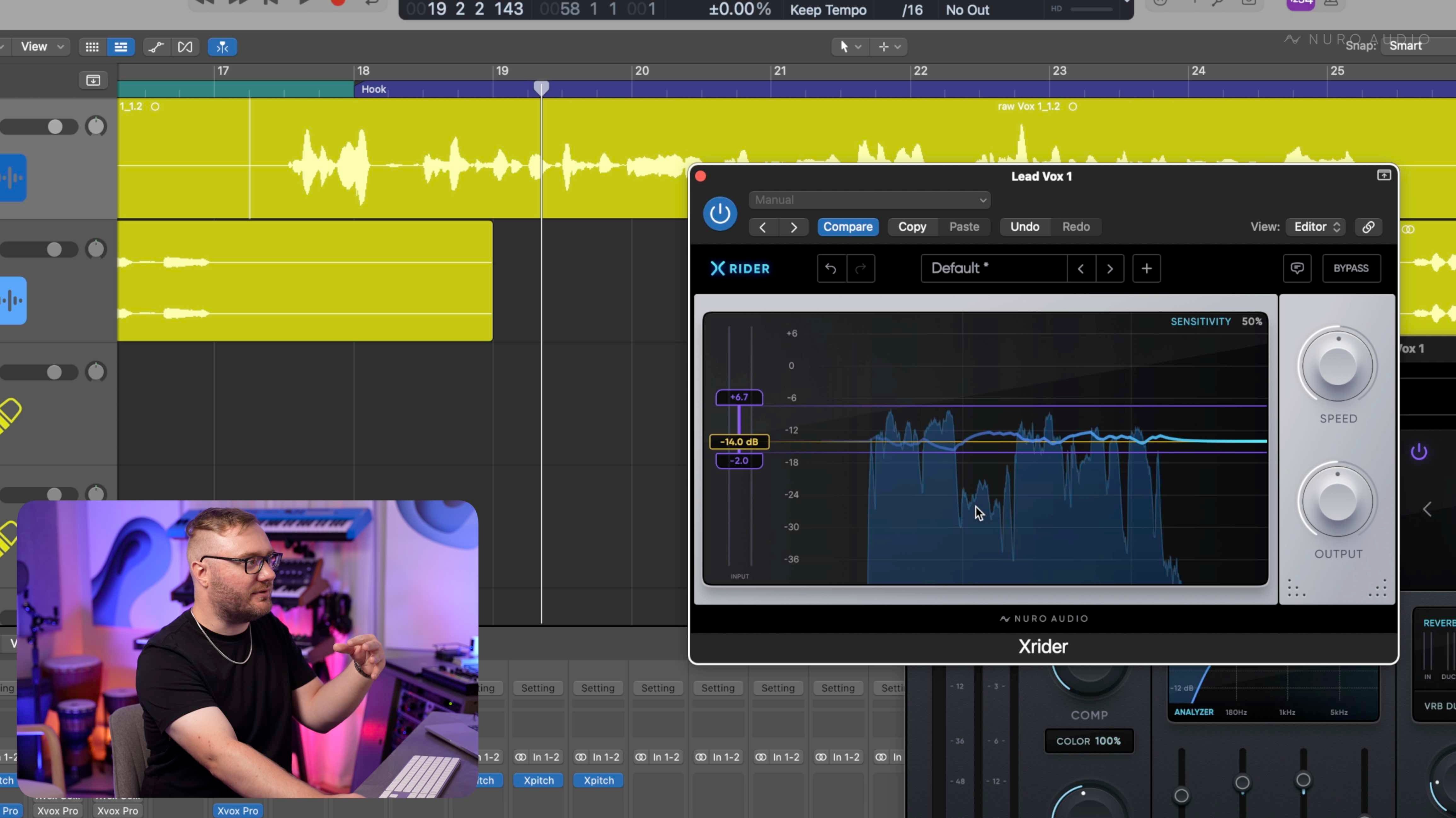Screen dimensions: 1456x818
Task: Click the grid view icon in toolbar
Action: point(92,47)
